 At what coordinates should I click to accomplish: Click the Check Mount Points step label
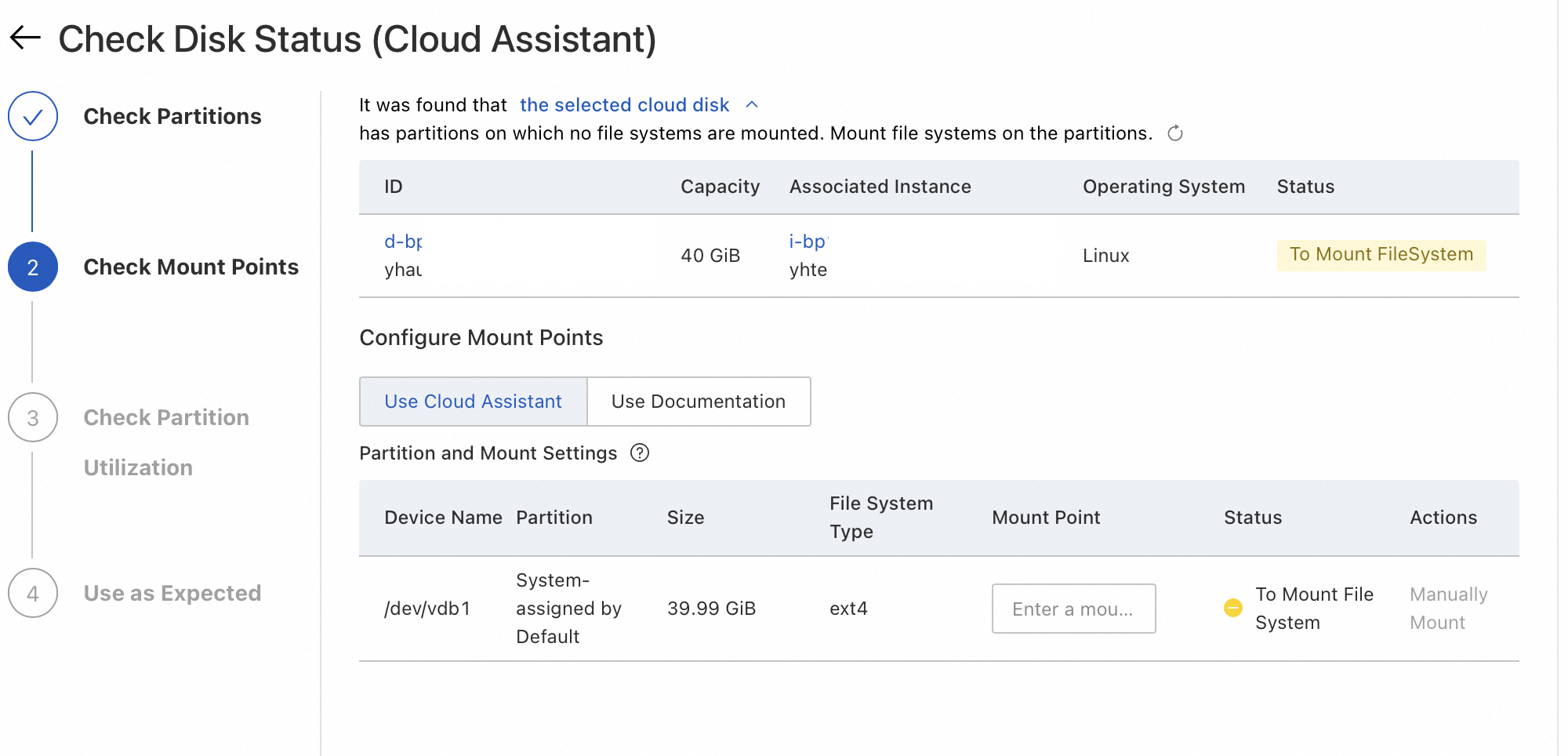tap(191, 267)
